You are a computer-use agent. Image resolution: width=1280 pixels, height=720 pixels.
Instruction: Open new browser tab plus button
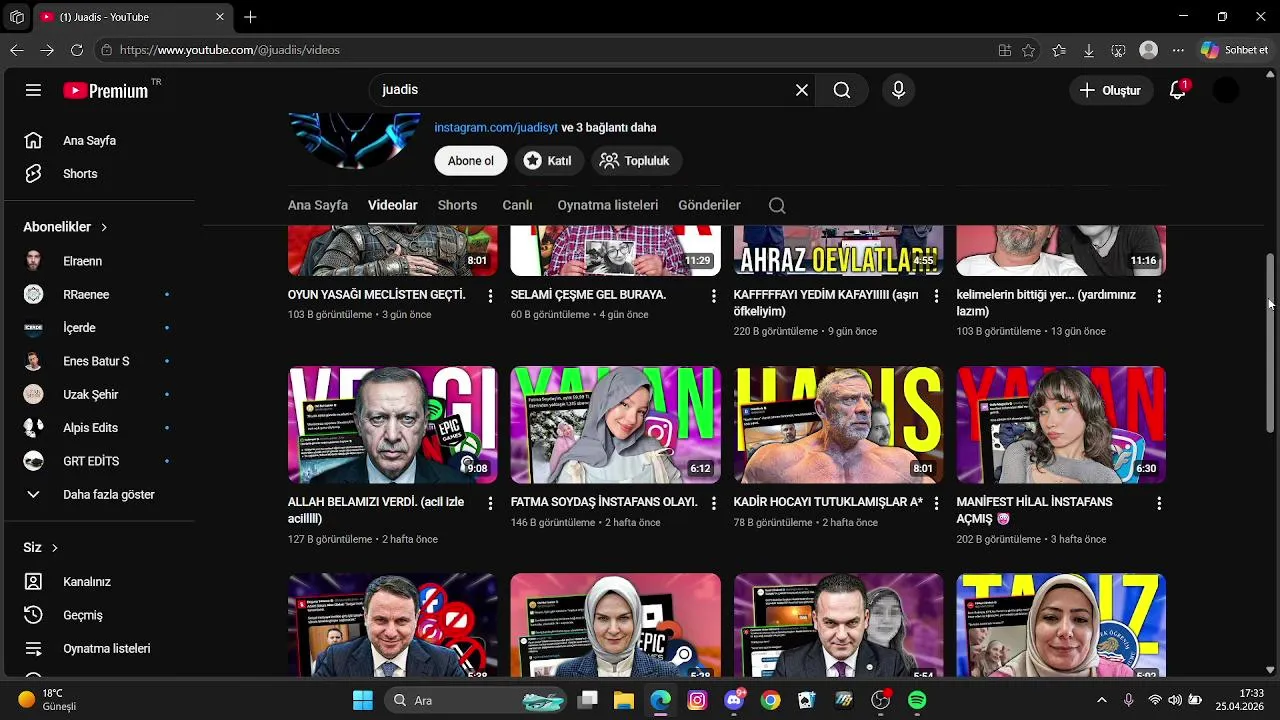pos(250,17)
